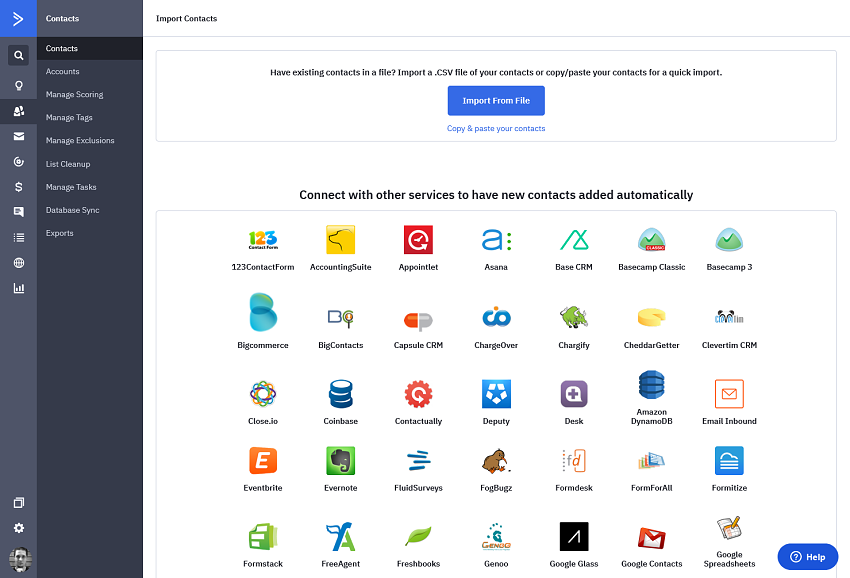The height and width of the screenshot is (578, 850).
Task: Select the CheddarGetter cheese icon
Action: [x=652, y=317]
